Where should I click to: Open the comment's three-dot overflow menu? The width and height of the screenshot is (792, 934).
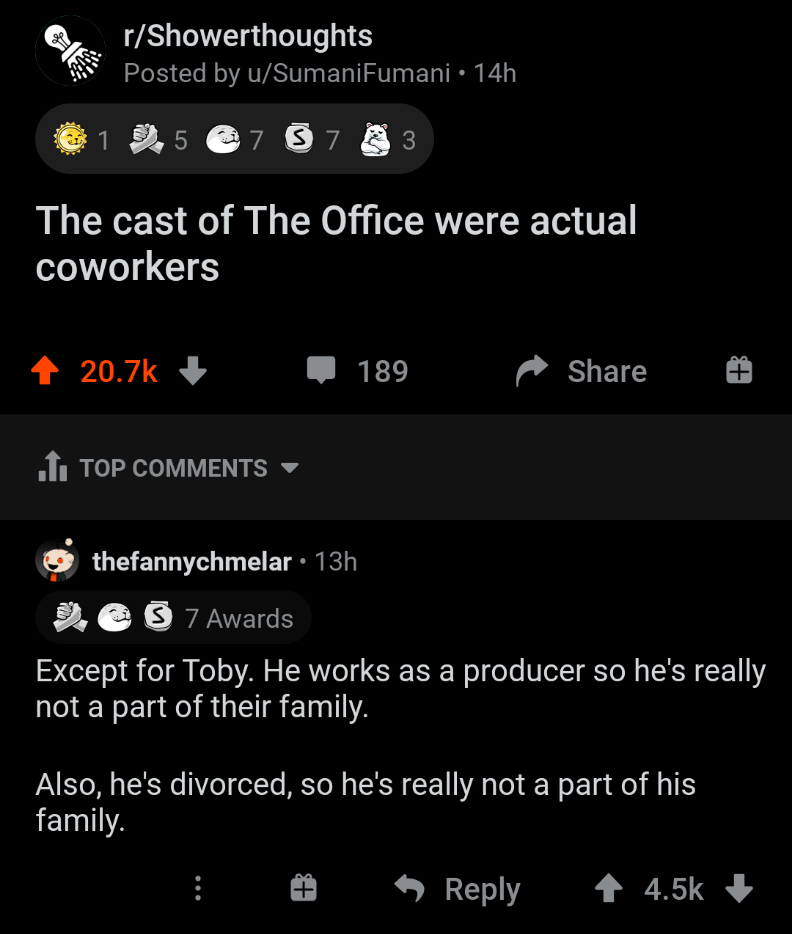[x=198, y=888]
